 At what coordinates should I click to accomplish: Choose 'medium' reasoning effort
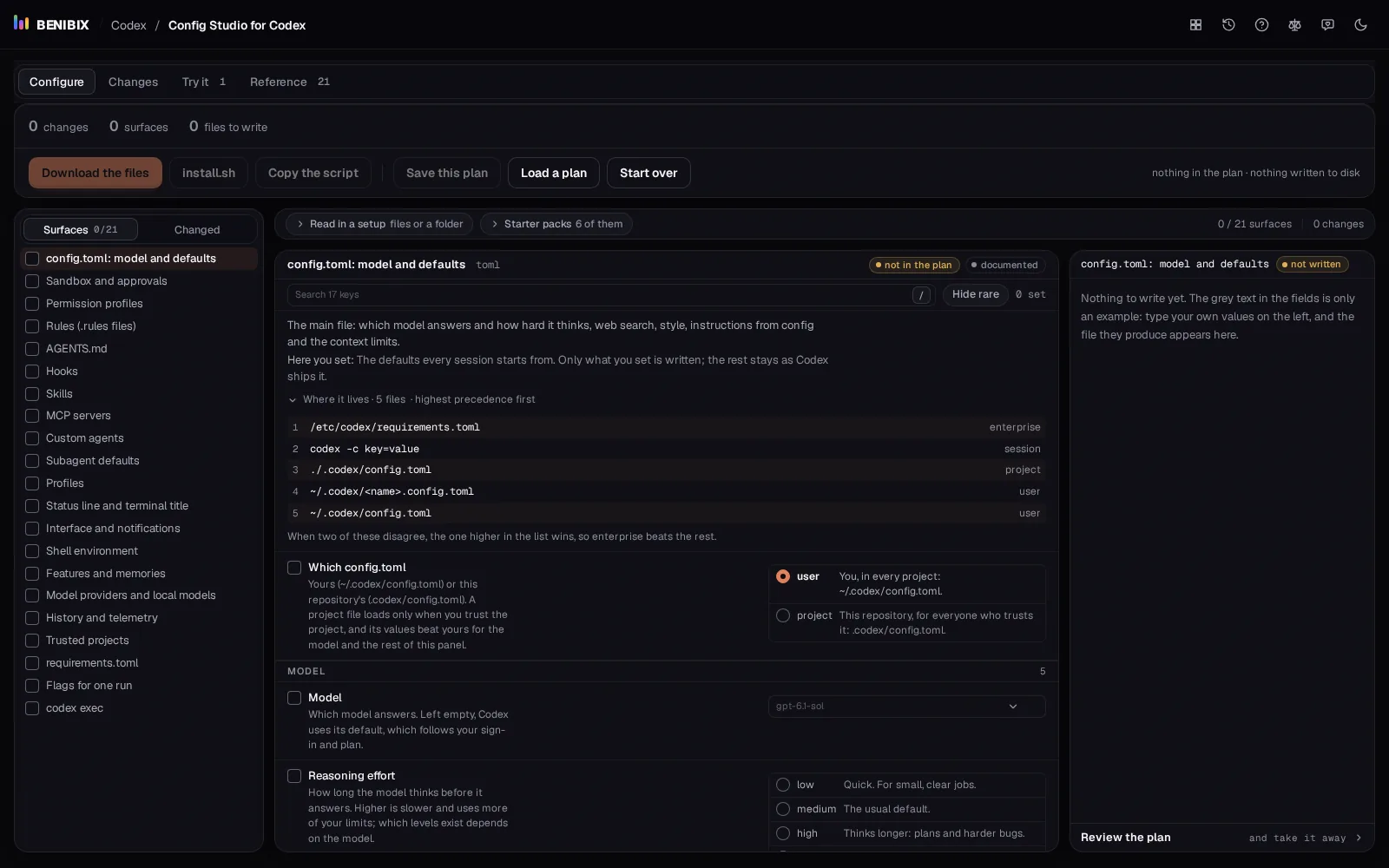point(783,809)
